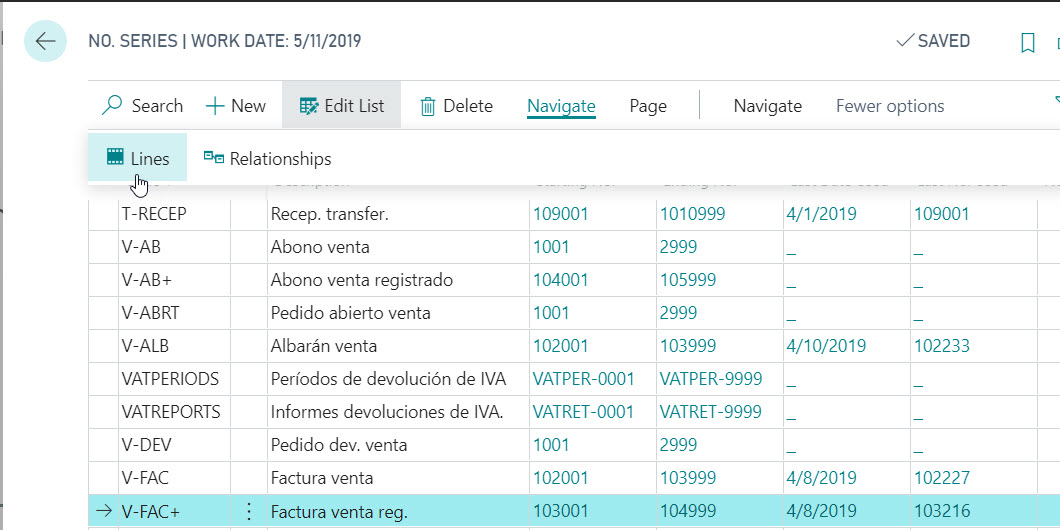Open the V-FAC+ row three-dot menu
This screenshot has height=530, width=1060.
click(x=249, y=512)
